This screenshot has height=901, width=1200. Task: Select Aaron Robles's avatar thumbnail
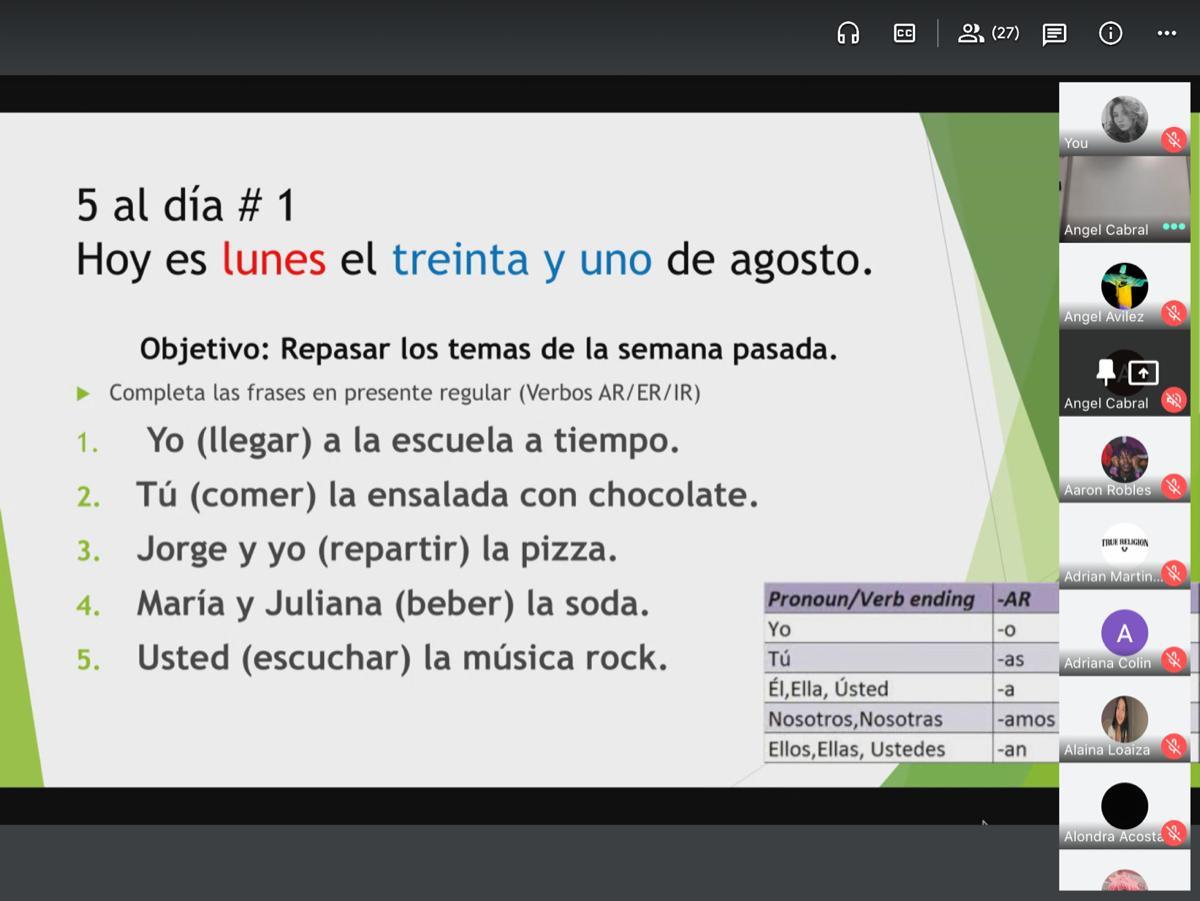[1124, 460]
